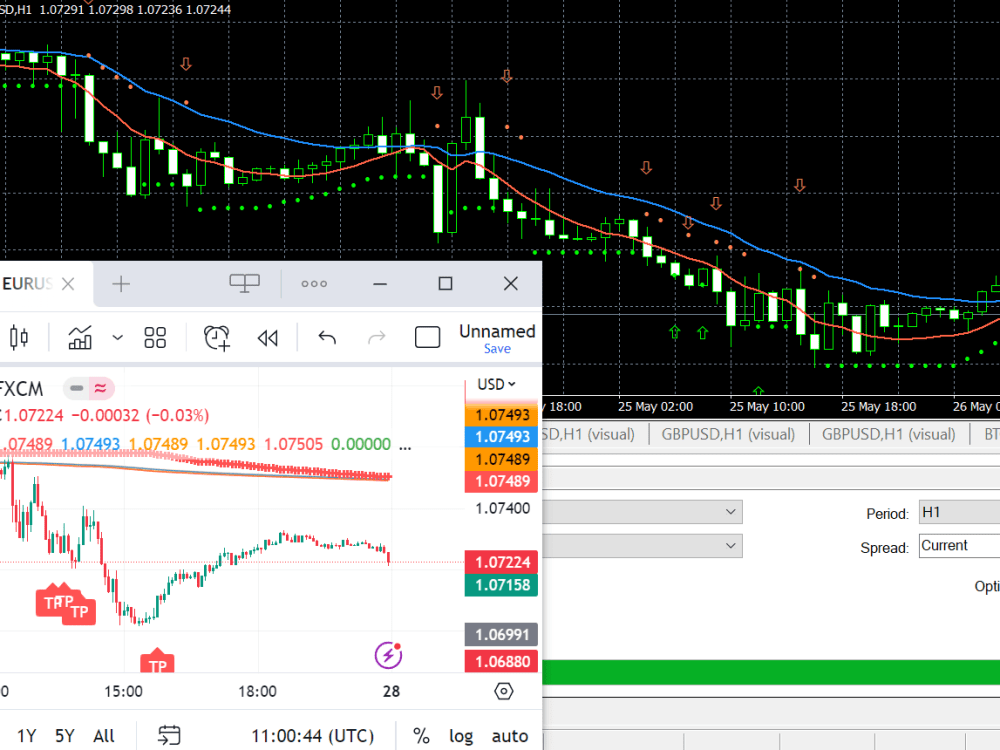The height and width of the screenshot is (750, 1000).
Task: Click the red 1.06880 price label
Action: tap(501, 661)
